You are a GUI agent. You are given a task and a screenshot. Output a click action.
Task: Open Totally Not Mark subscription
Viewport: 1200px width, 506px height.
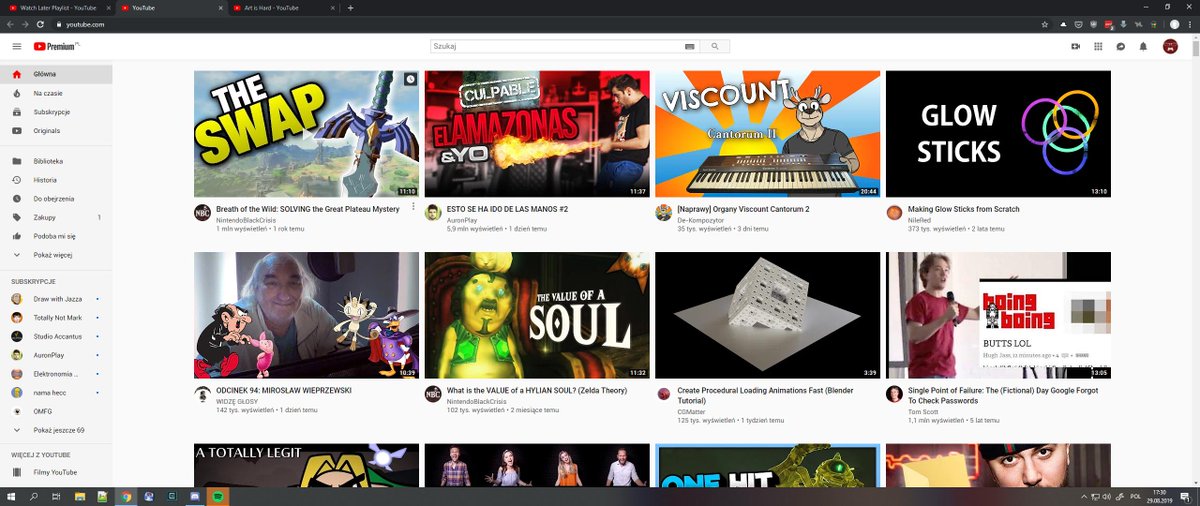pyautogui.click(x=56, y=317)
